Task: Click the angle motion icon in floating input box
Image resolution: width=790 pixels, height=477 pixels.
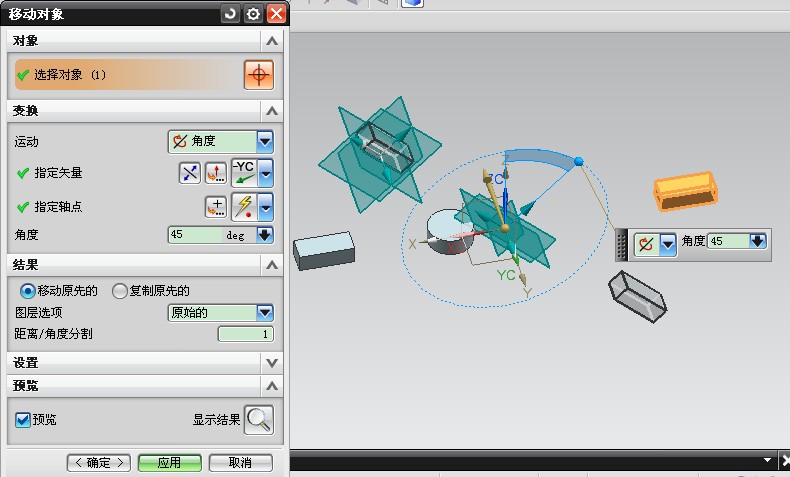Action: click(x=646, y=245)
